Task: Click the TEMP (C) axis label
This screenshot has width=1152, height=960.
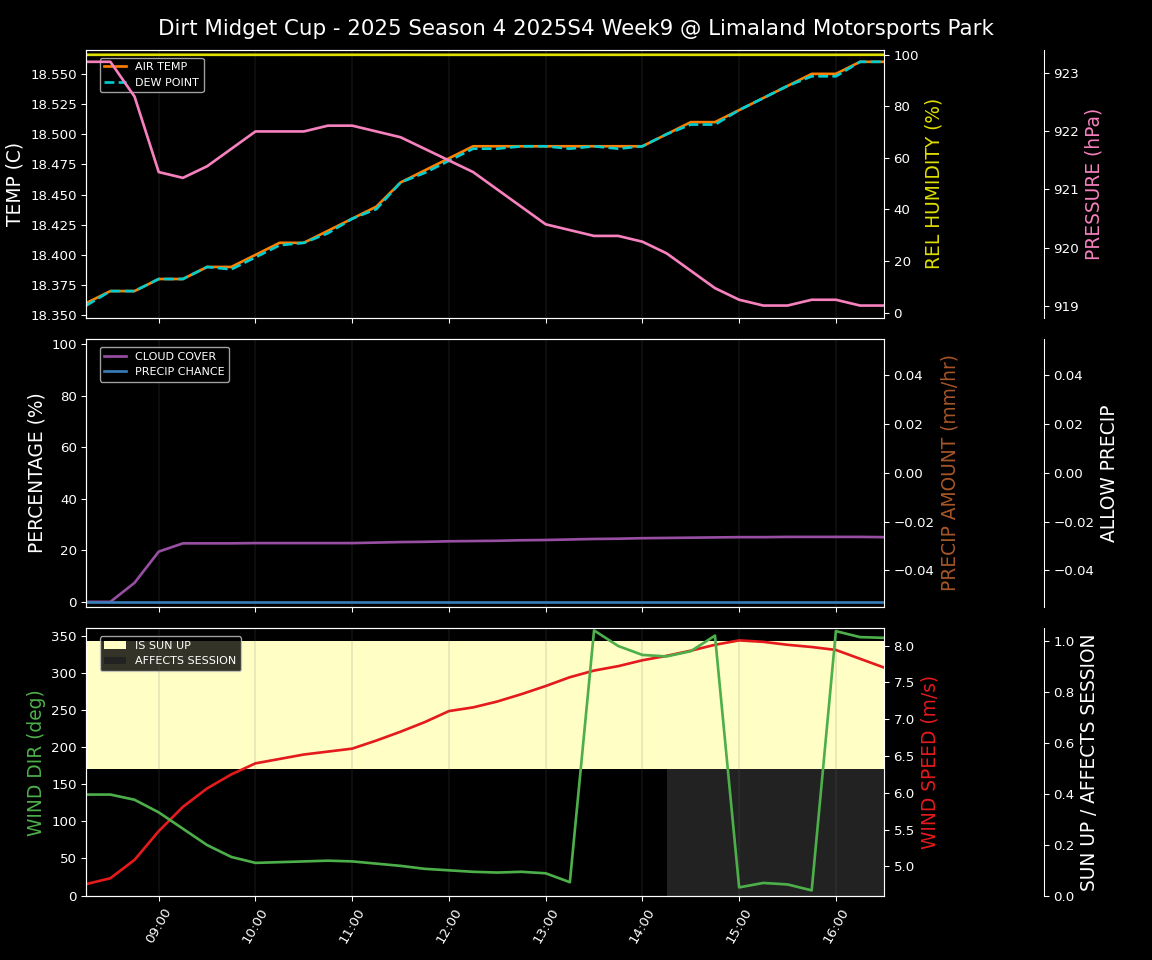Action: (15, 184)
